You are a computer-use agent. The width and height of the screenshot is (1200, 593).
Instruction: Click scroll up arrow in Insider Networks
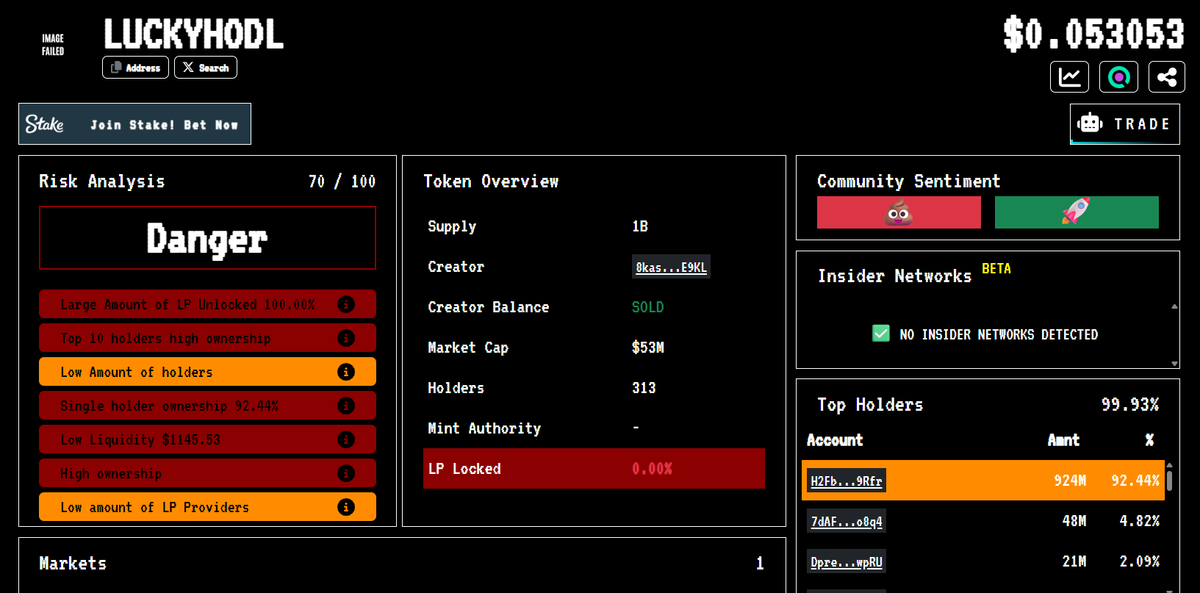[x=1174, y=306]
